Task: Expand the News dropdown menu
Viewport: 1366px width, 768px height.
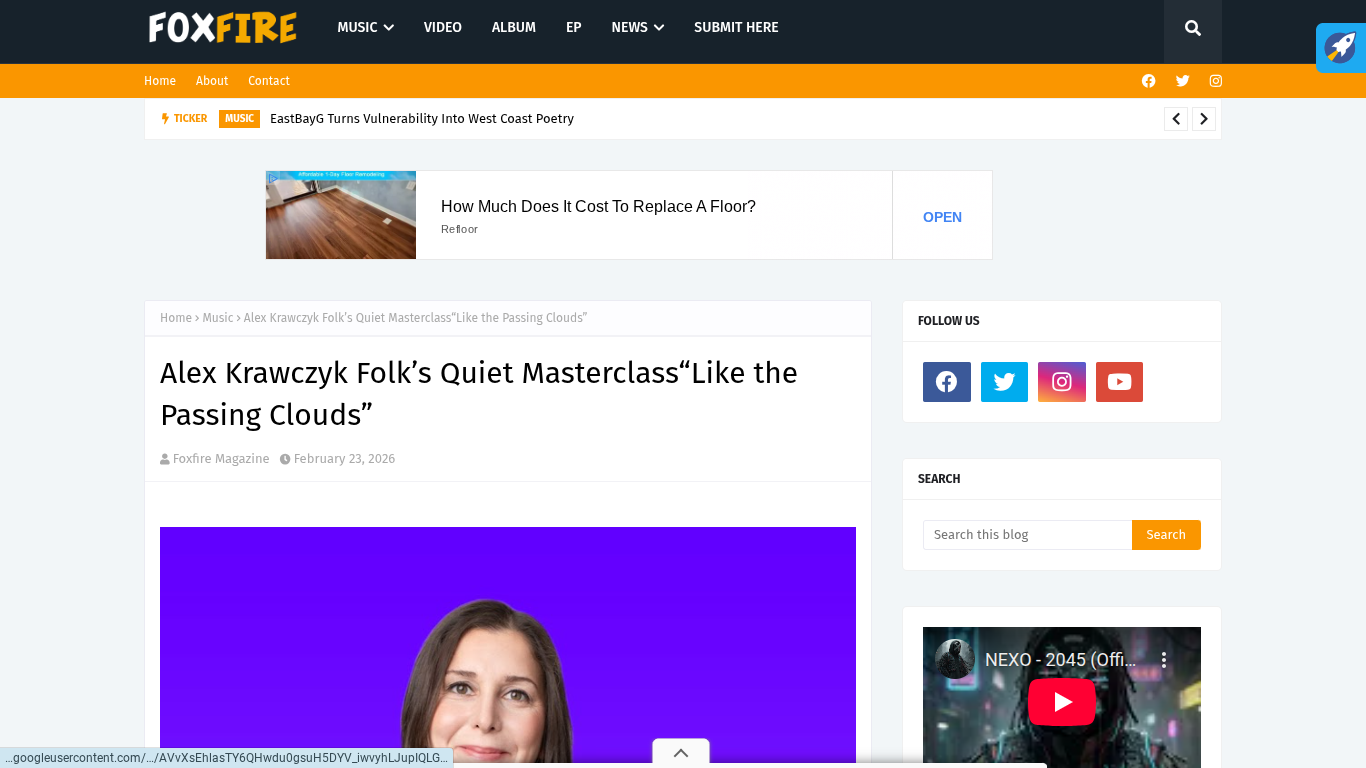Action: point(637,28)
